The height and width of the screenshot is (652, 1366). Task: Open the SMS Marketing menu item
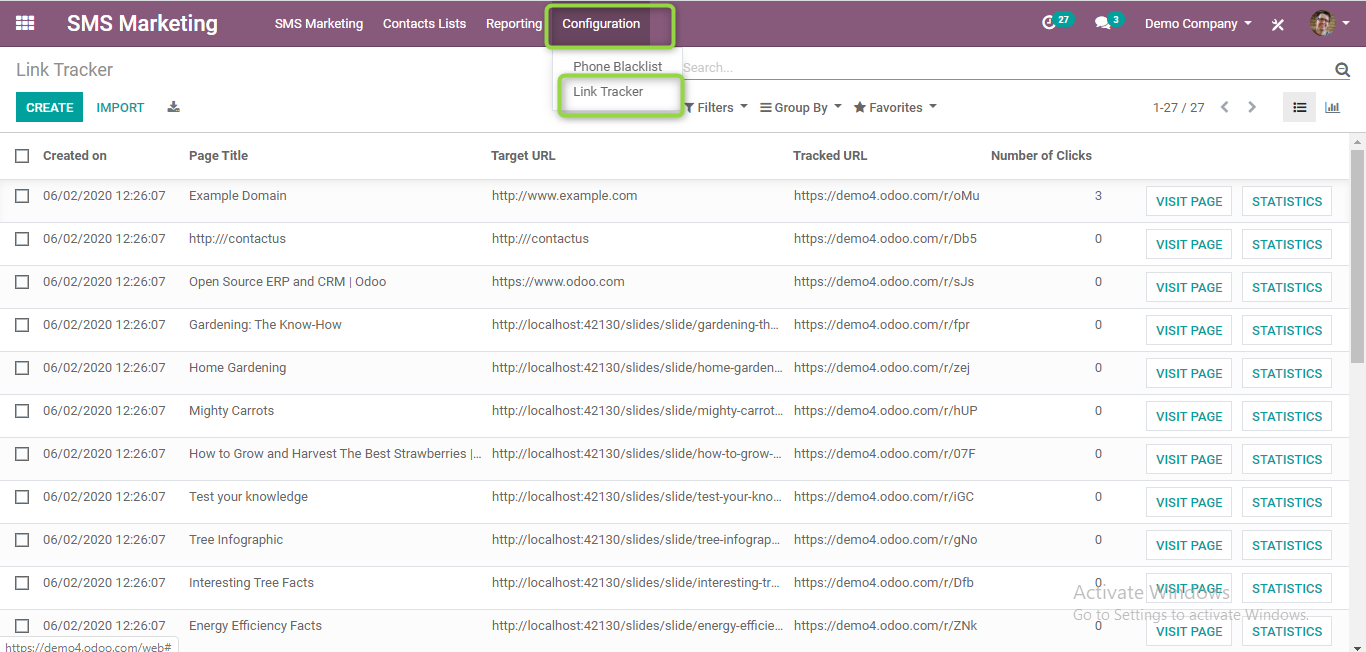(319, 23)
